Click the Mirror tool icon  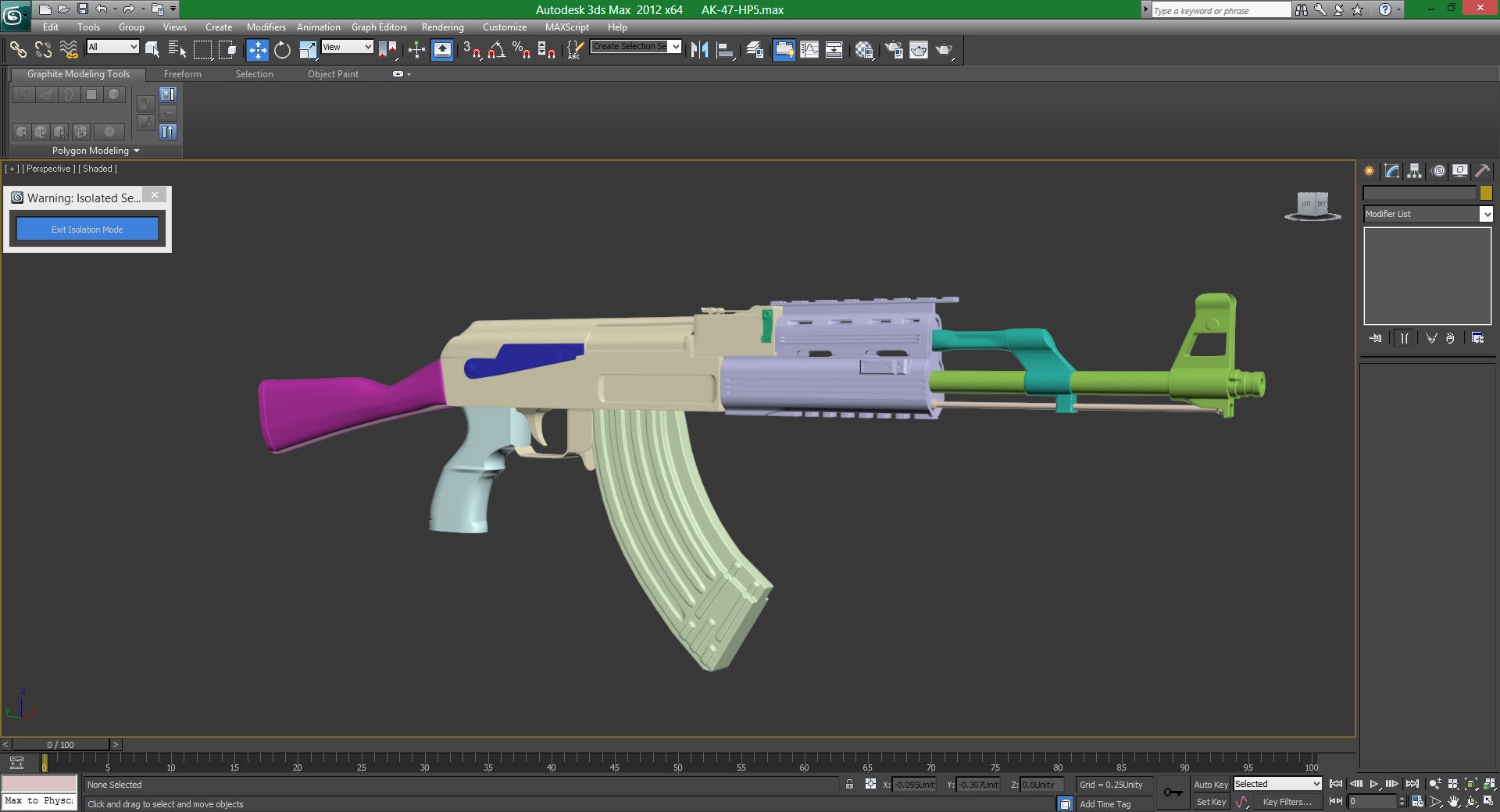(700, 50)
